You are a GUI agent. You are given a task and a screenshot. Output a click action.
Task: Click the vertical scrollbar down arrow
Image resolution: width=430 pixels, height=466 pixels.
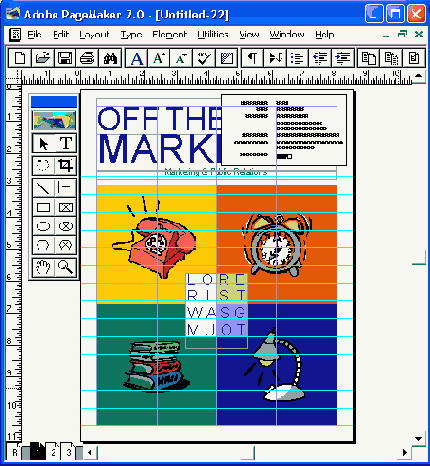(418, 439)
